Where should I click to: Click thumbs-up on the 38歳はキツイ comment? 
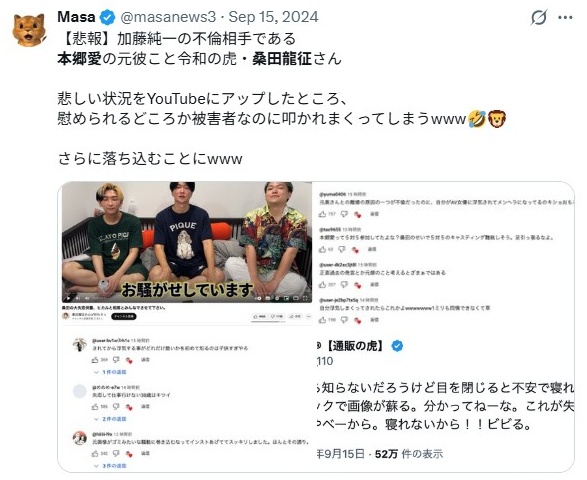click(95, 406)
